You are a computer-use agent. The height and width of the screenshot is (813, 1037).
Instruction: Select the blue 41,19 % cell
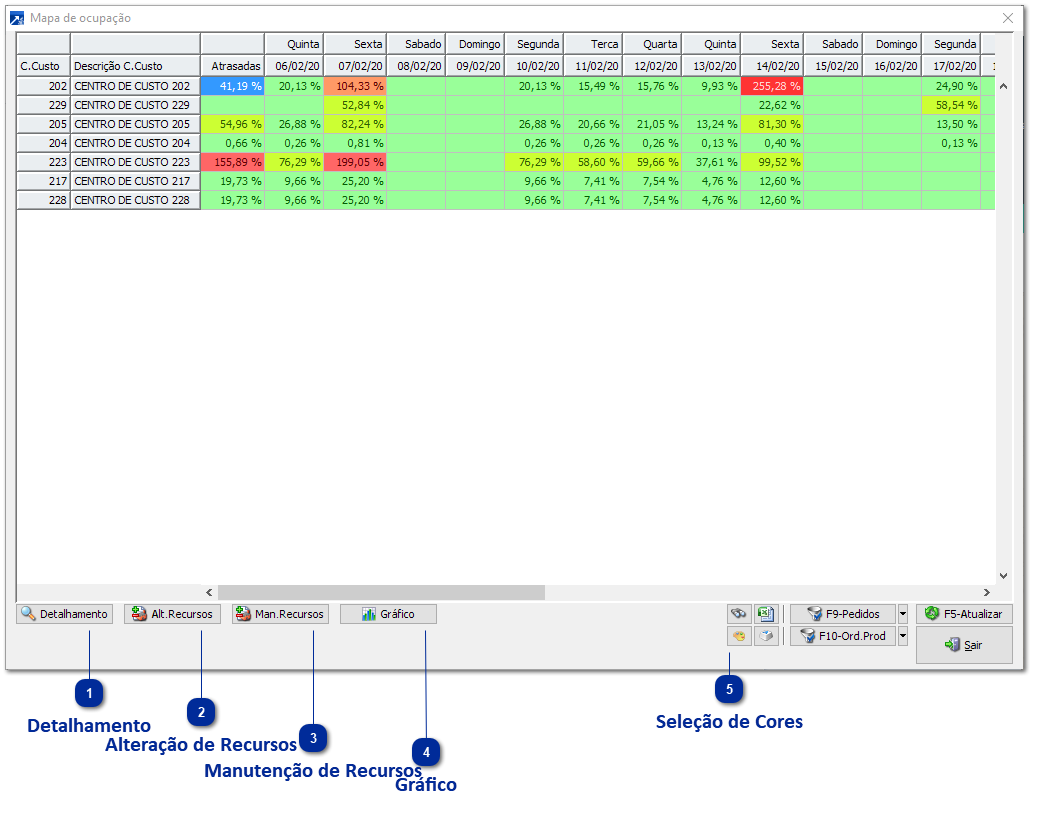click(x=233, y=86)
